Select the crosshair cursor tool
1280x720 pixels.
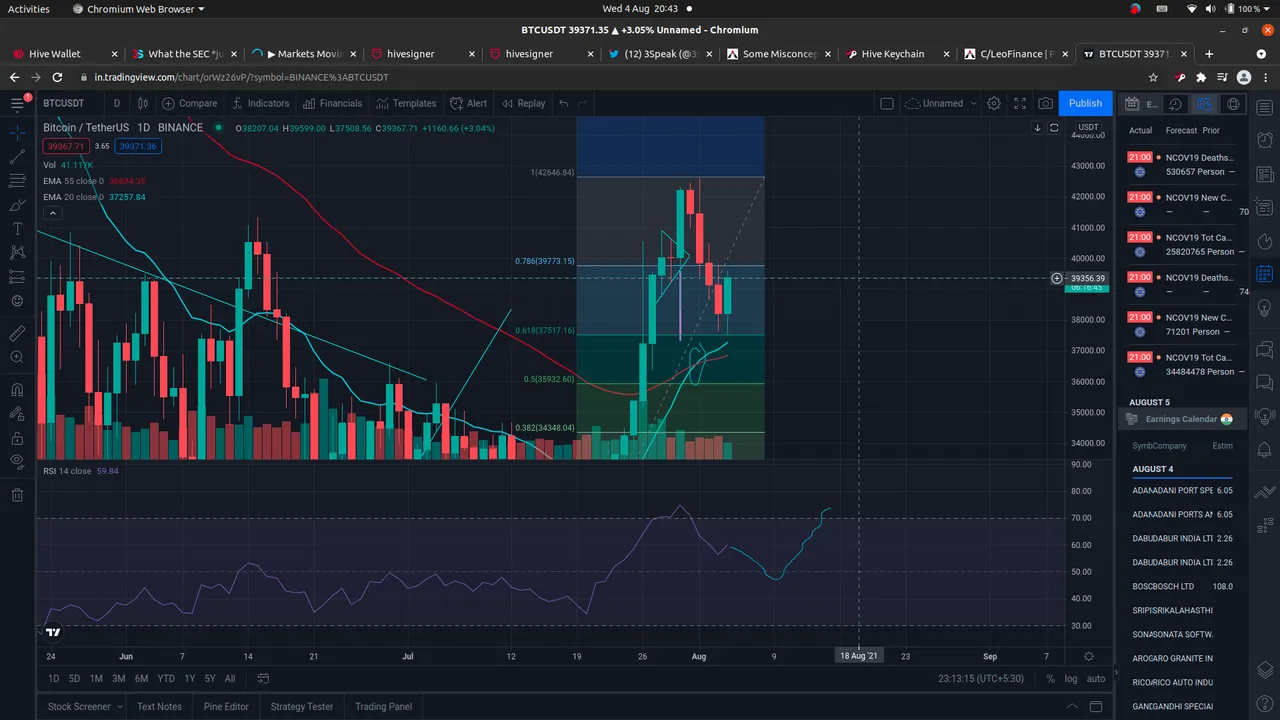pos(17,132)
